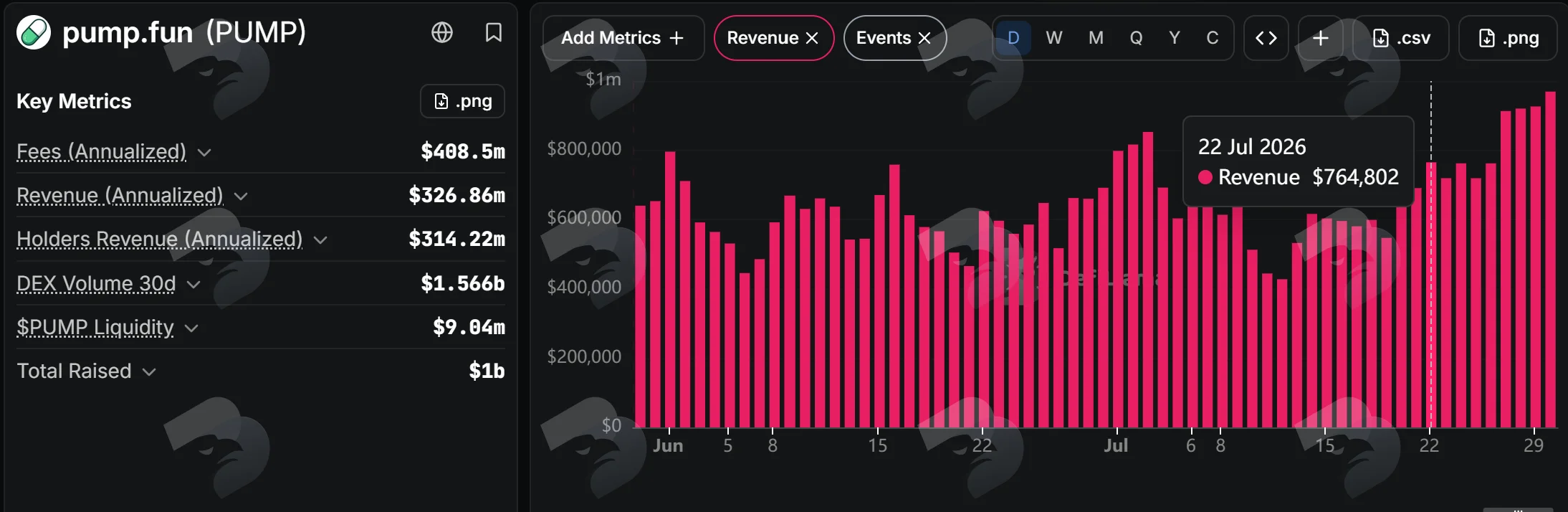Bookmark pump.fun with the bookmark icon
Screen dimensions: 1568x512
click(494, 32)
